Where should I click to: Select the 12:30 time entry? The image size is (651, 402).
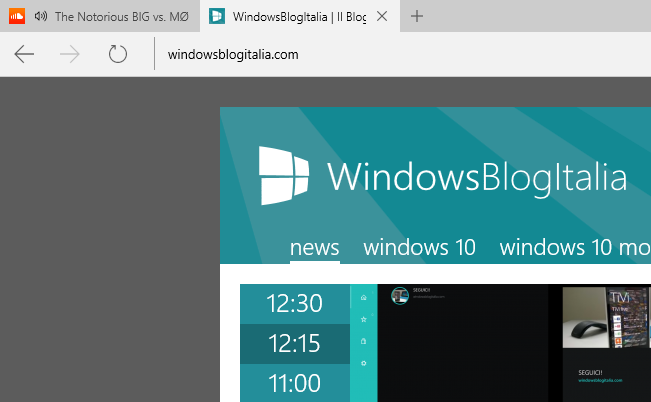coord(295,304)
